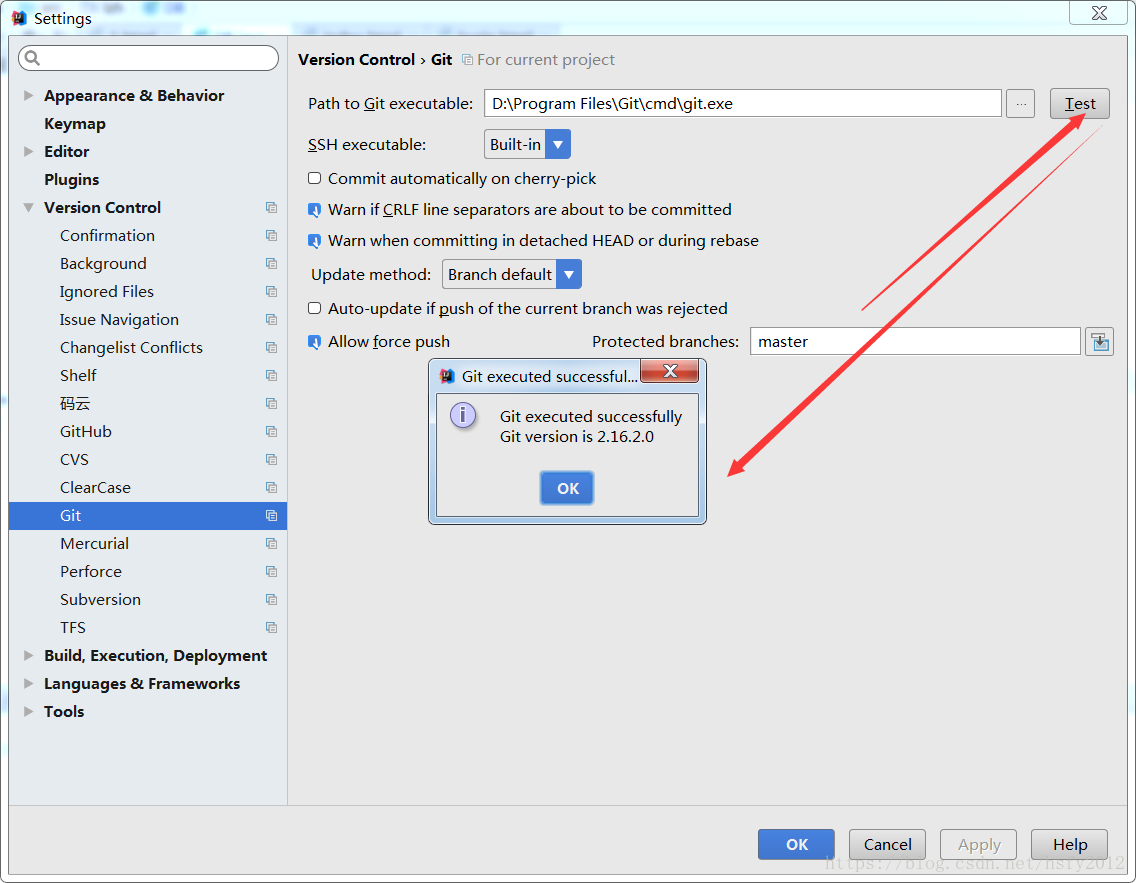Click the project-level icon beside Background
This screenshot has height=883, width=1136.
click(272, 264)
